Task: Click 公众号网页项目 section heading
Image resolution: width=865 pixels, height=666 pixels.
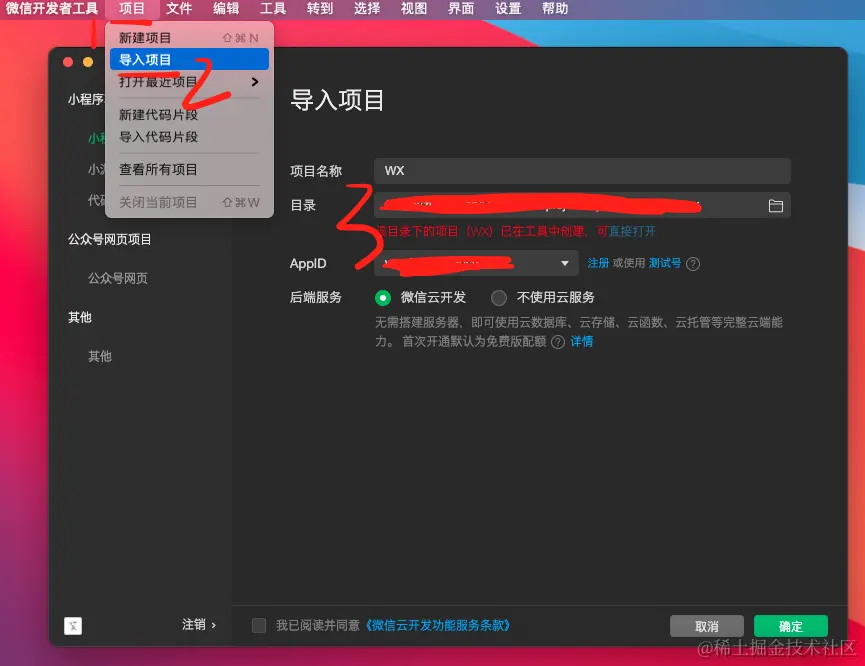Action: point(109,239)
